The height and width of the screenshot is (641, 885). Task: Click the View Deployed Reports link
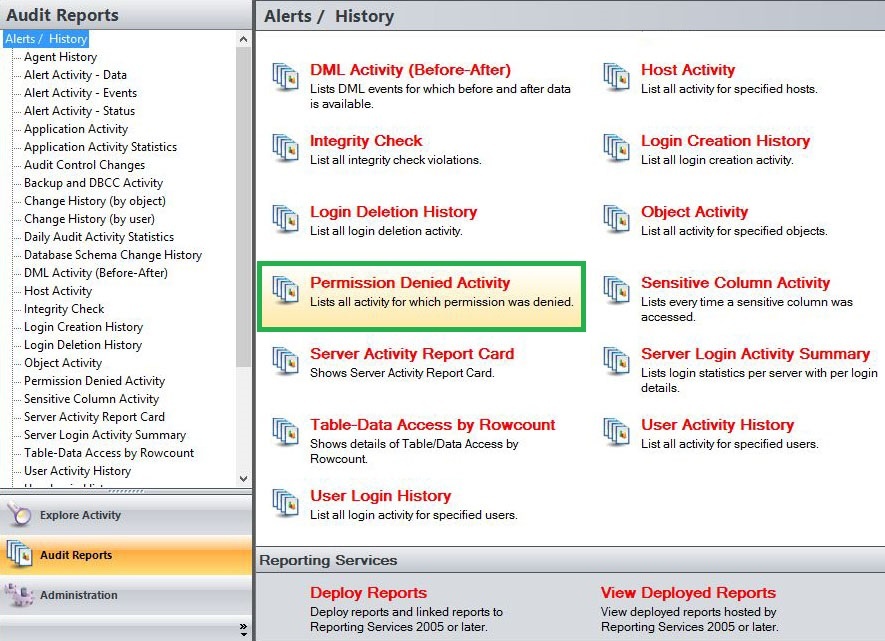coord(688,593)
